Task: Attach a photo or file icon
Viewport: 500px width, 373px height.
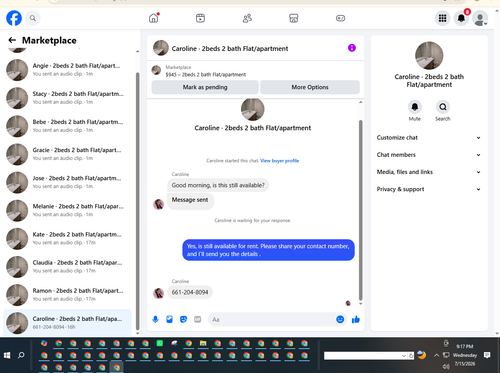Action: pyautogui.click(x=169, y=320)
